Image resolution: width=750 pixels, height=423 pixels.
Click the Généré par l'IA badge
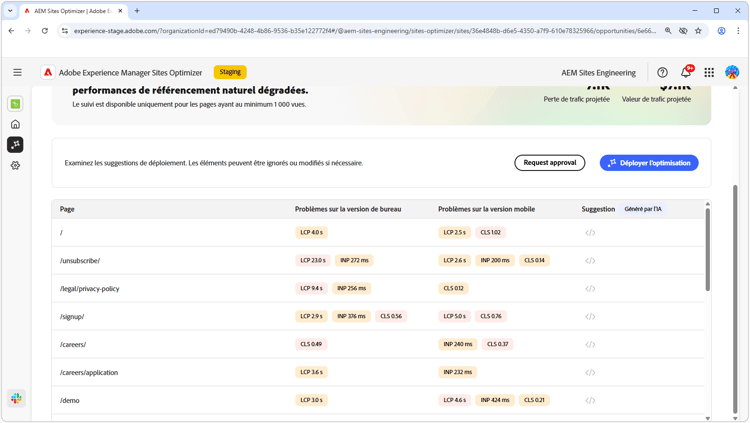(643, 209)
